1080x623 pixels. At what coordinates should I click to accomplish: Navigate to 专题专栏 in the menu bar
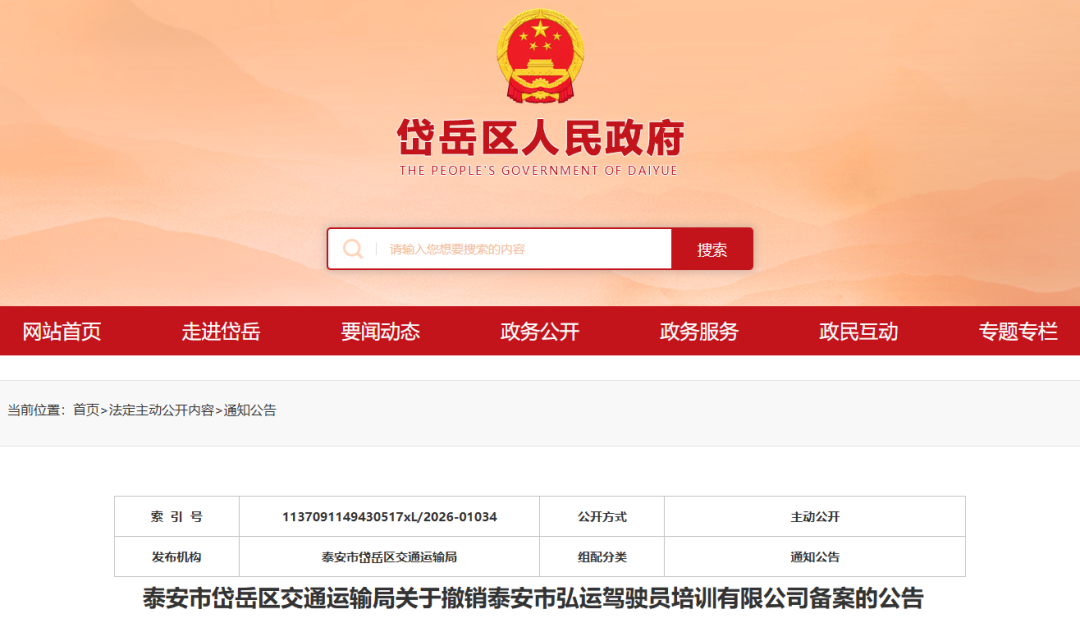click(x=1018, y=332)
